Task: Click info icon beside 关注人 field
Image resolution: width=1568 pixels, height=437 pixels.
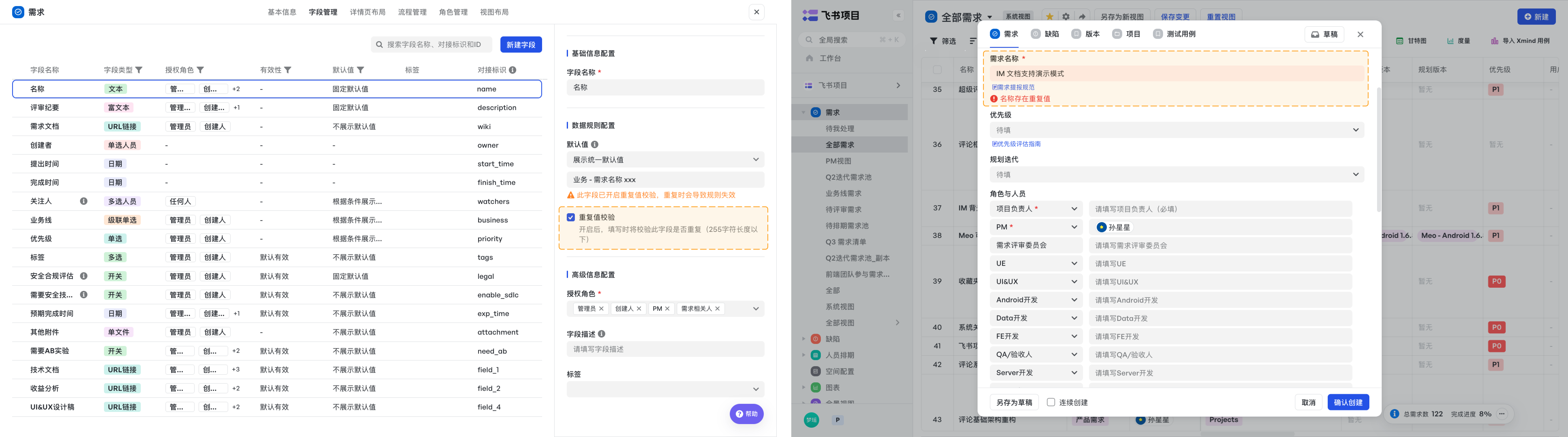Action: (84, 201)
